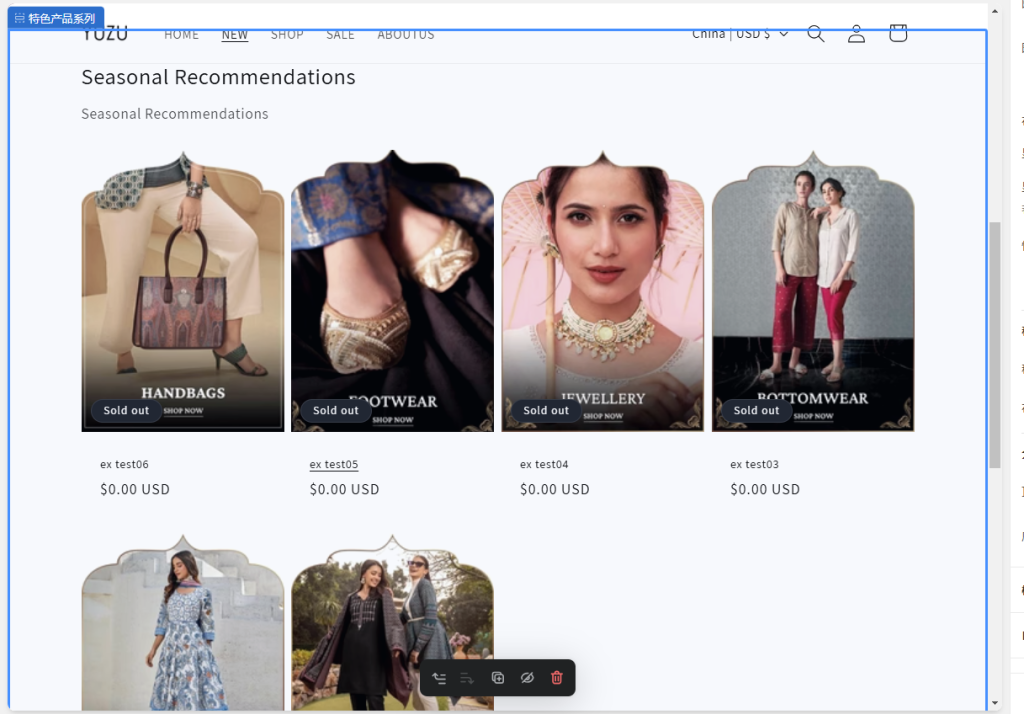Open product ex test06

(x=124, y=464)
